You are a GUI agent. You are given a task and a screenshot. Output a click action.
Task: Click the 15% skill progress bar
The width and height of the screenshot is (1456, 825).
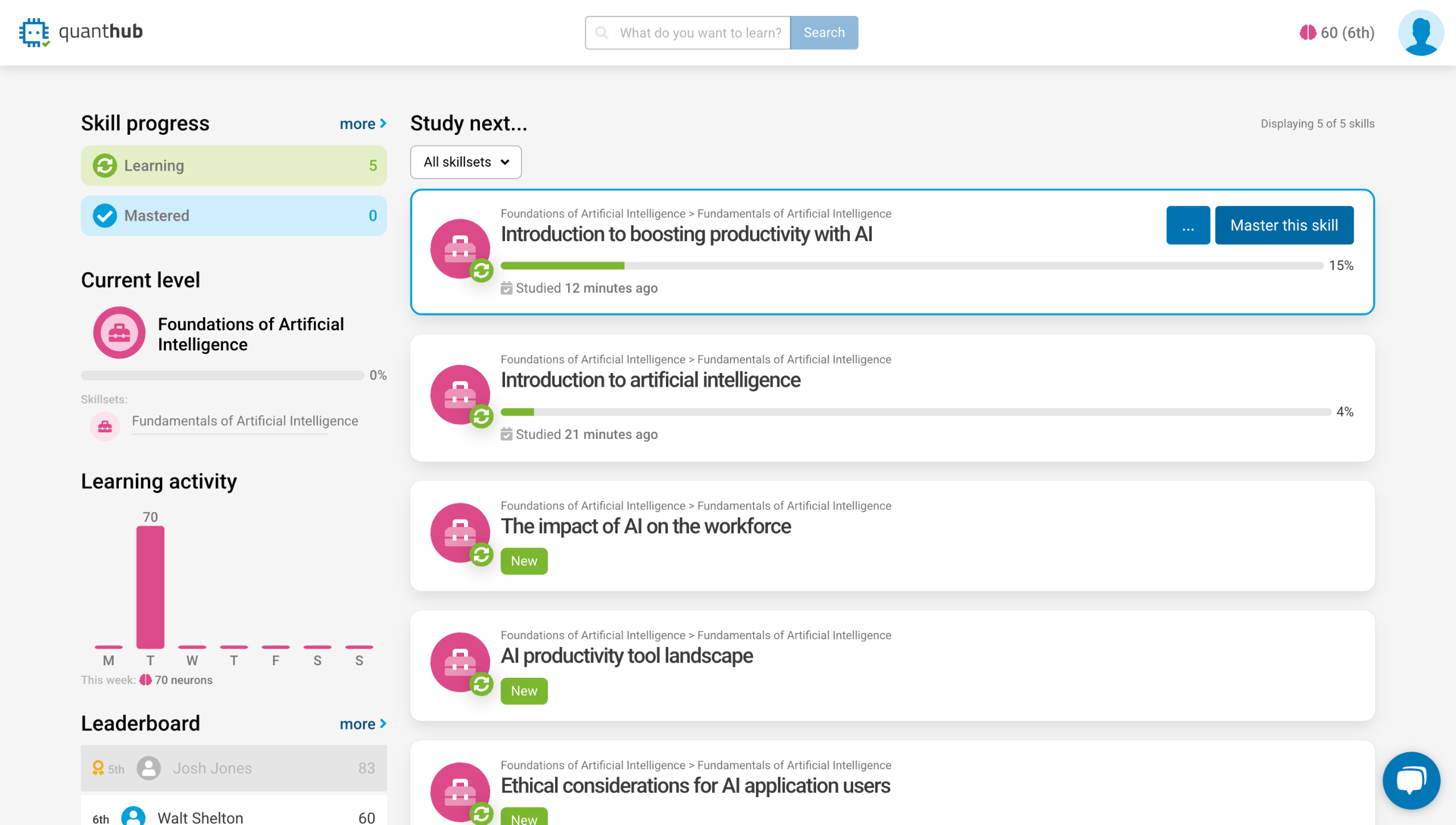(911, 266)
